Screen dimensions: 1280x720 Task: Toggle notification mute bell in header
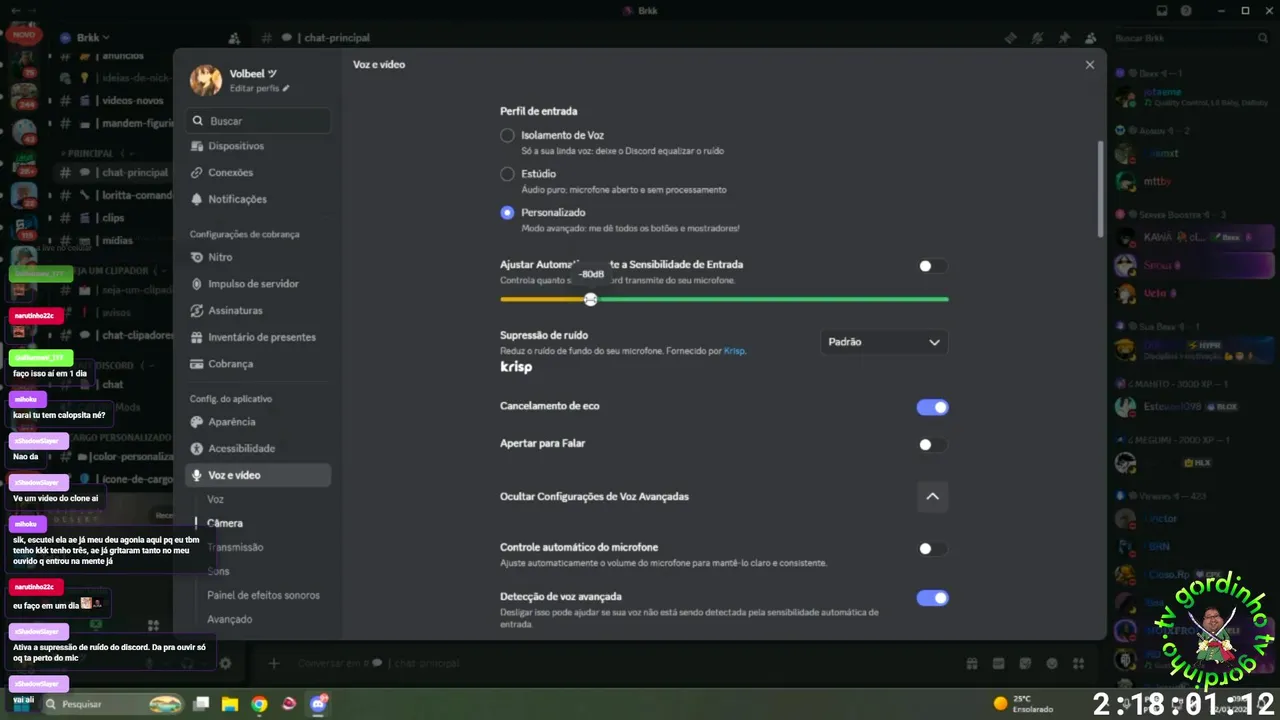point(1038,38)
